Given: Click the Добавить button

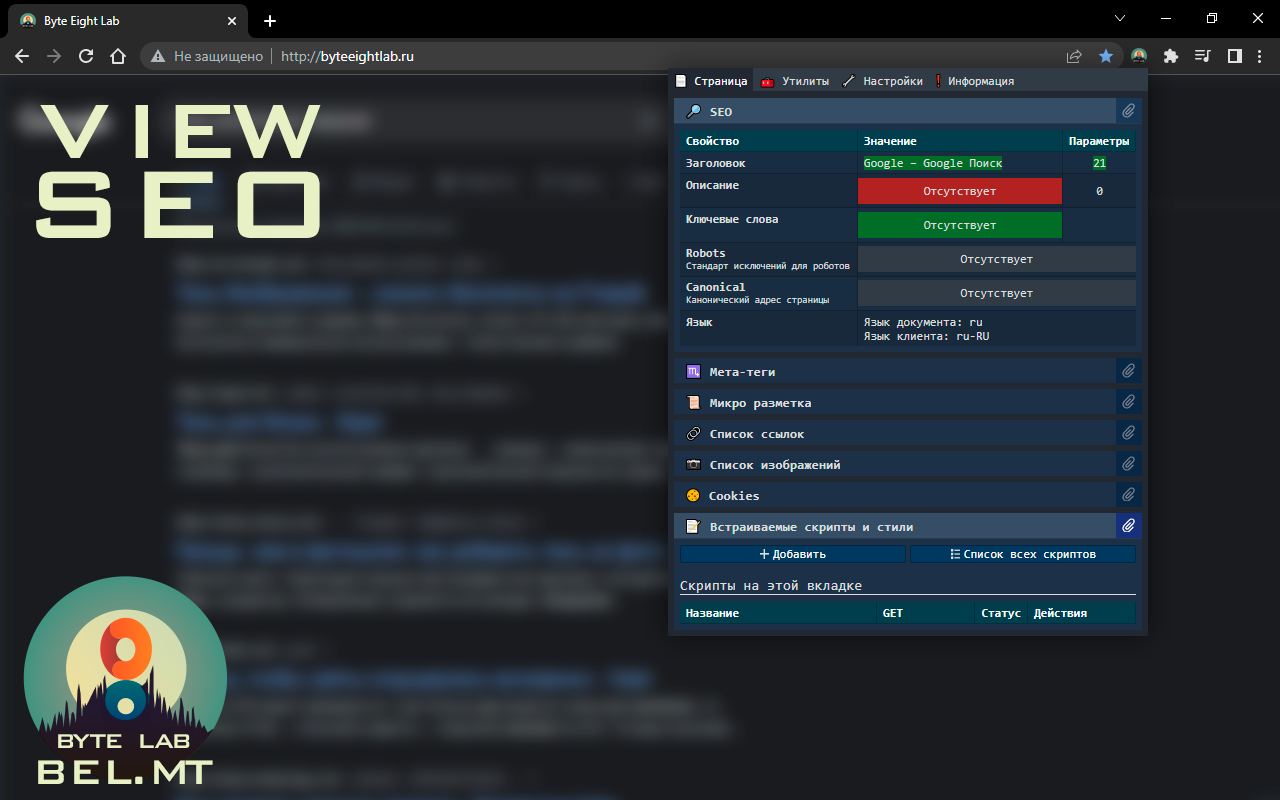Looking at the screenshot, I should coord(792,554).
